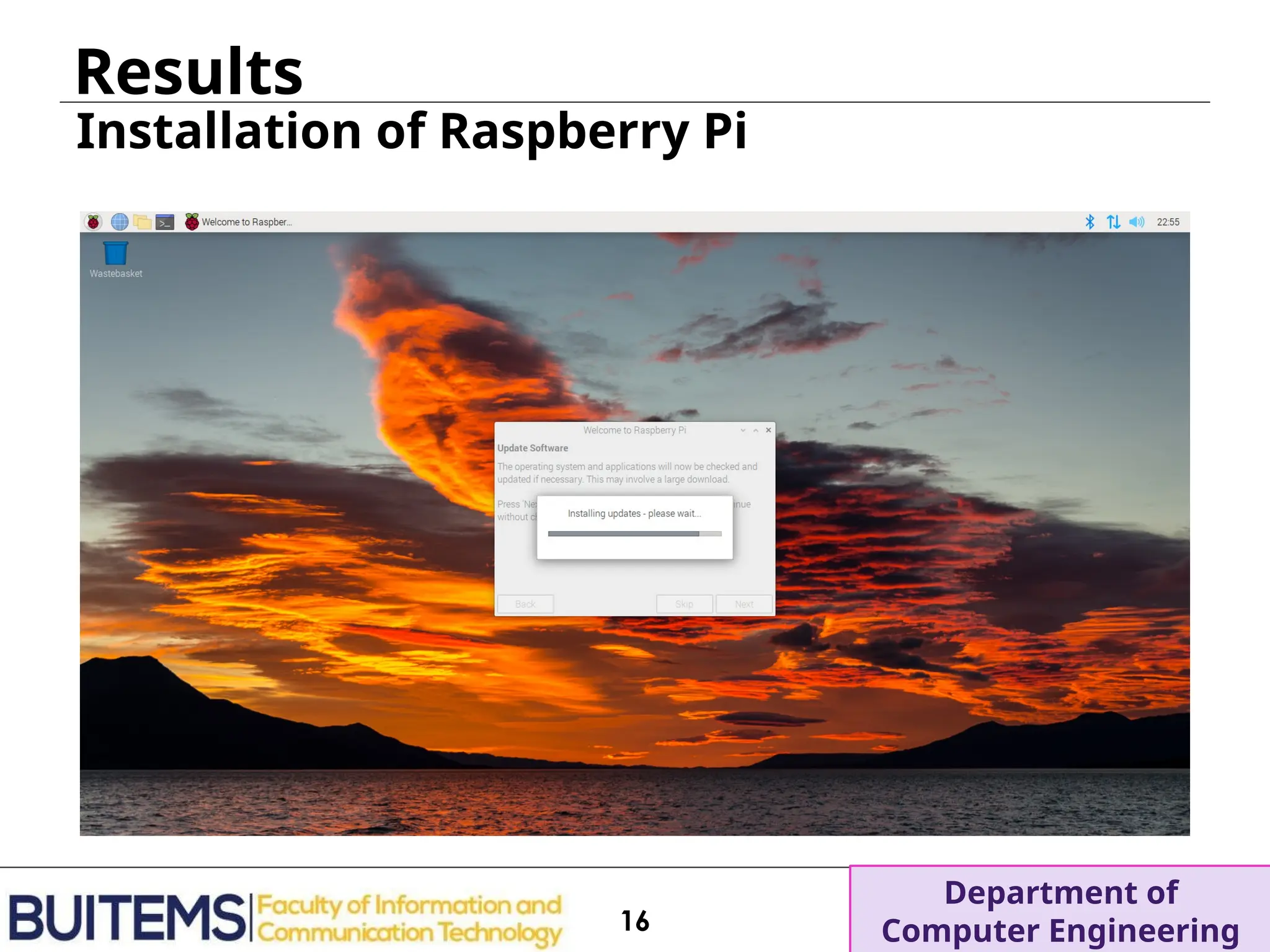Click 'Installing updates - please wait...' text

point(634,514)
